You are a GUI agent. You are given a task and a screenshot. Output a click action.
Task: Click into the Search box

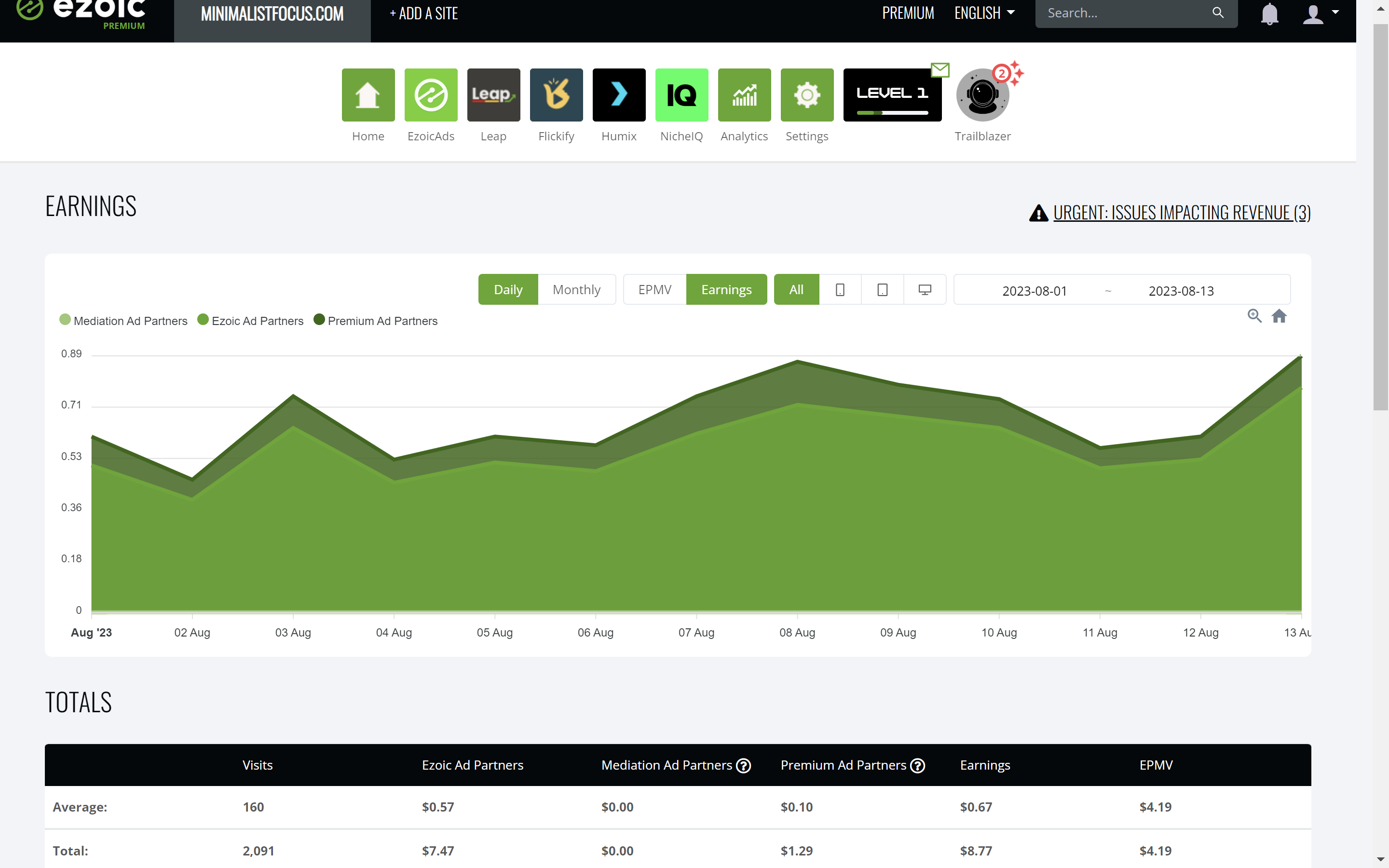pyautogui.click(x=1122, y=13)
